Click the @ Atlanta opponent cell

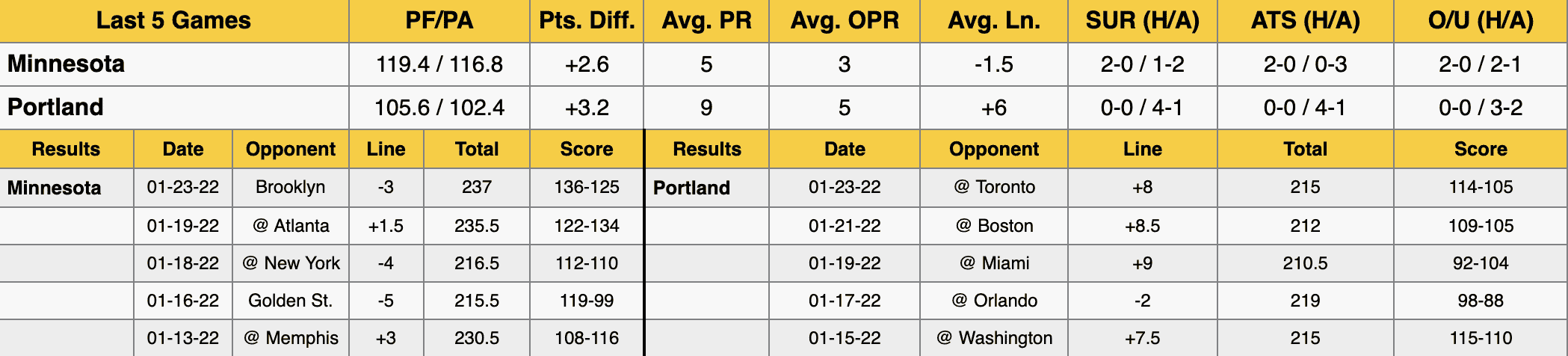(291, 226)
